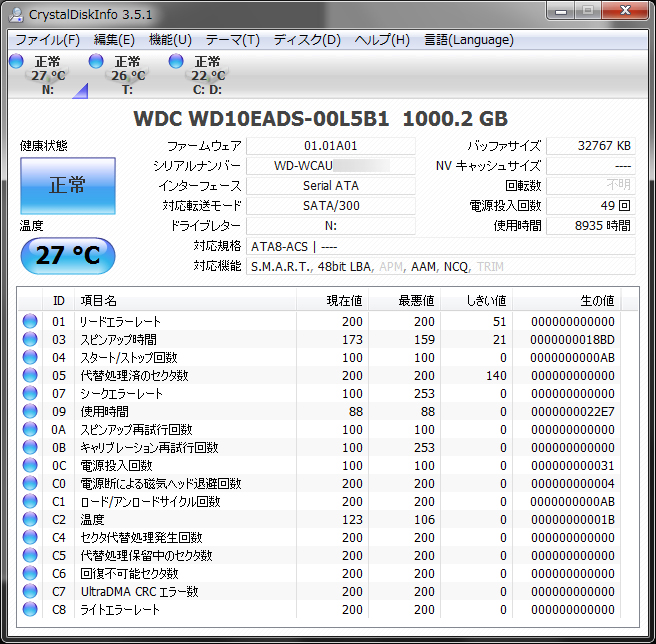Click the CrystalDiskInfo title bar app icon
656x644 pixels.
tap(16, 14)
